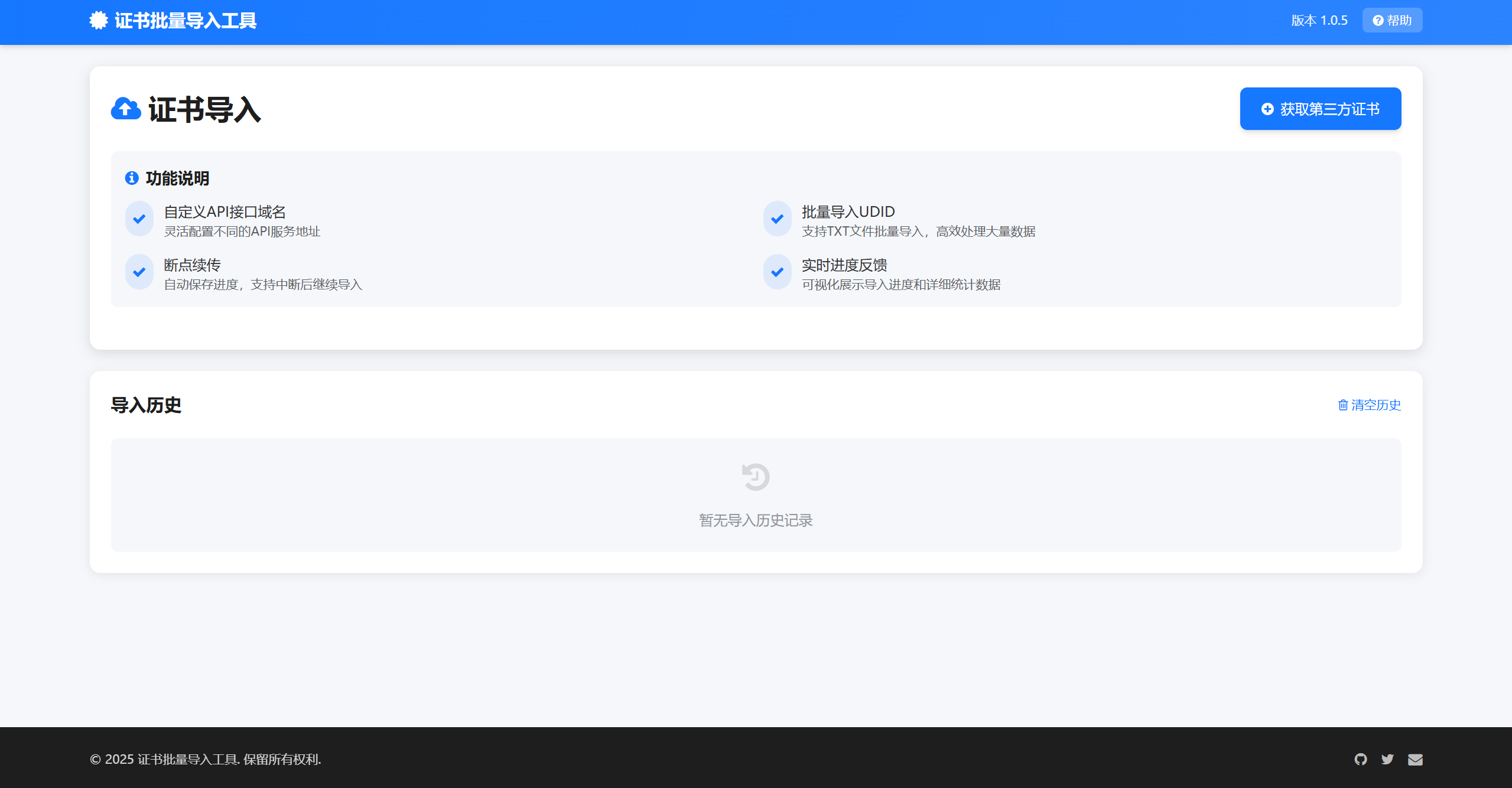Click the 证书批量导入工具 header title
The image size is (1512, 788).
click(x=186, y=21)
